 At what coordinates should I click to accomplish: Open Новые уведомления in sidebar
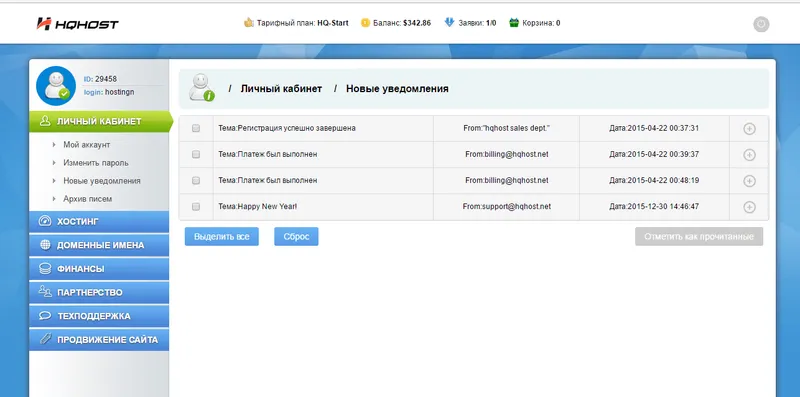[x=102, y=181]
